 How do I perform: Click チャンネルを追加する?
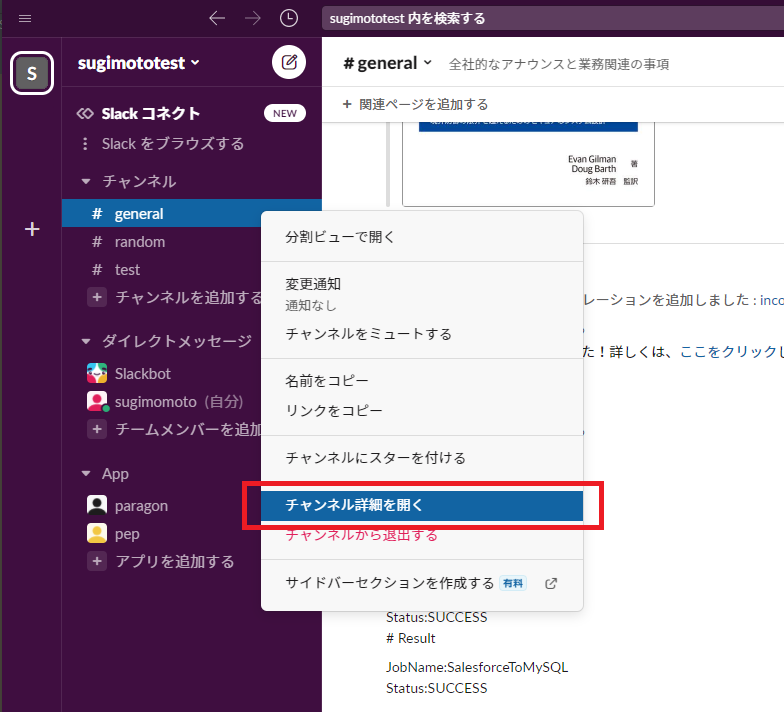coord(175,298)
